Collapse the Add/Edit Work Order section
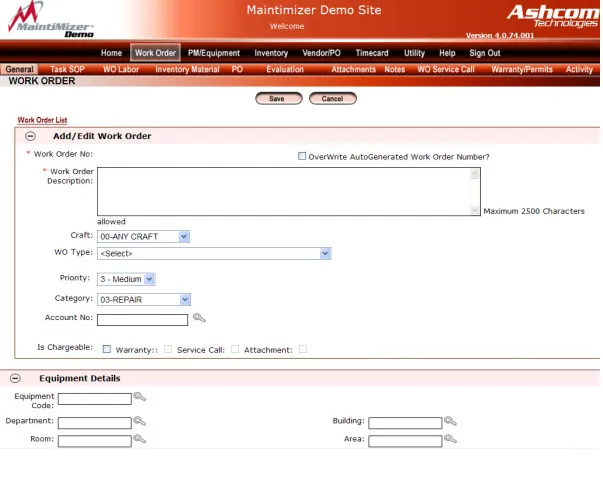 30,136
